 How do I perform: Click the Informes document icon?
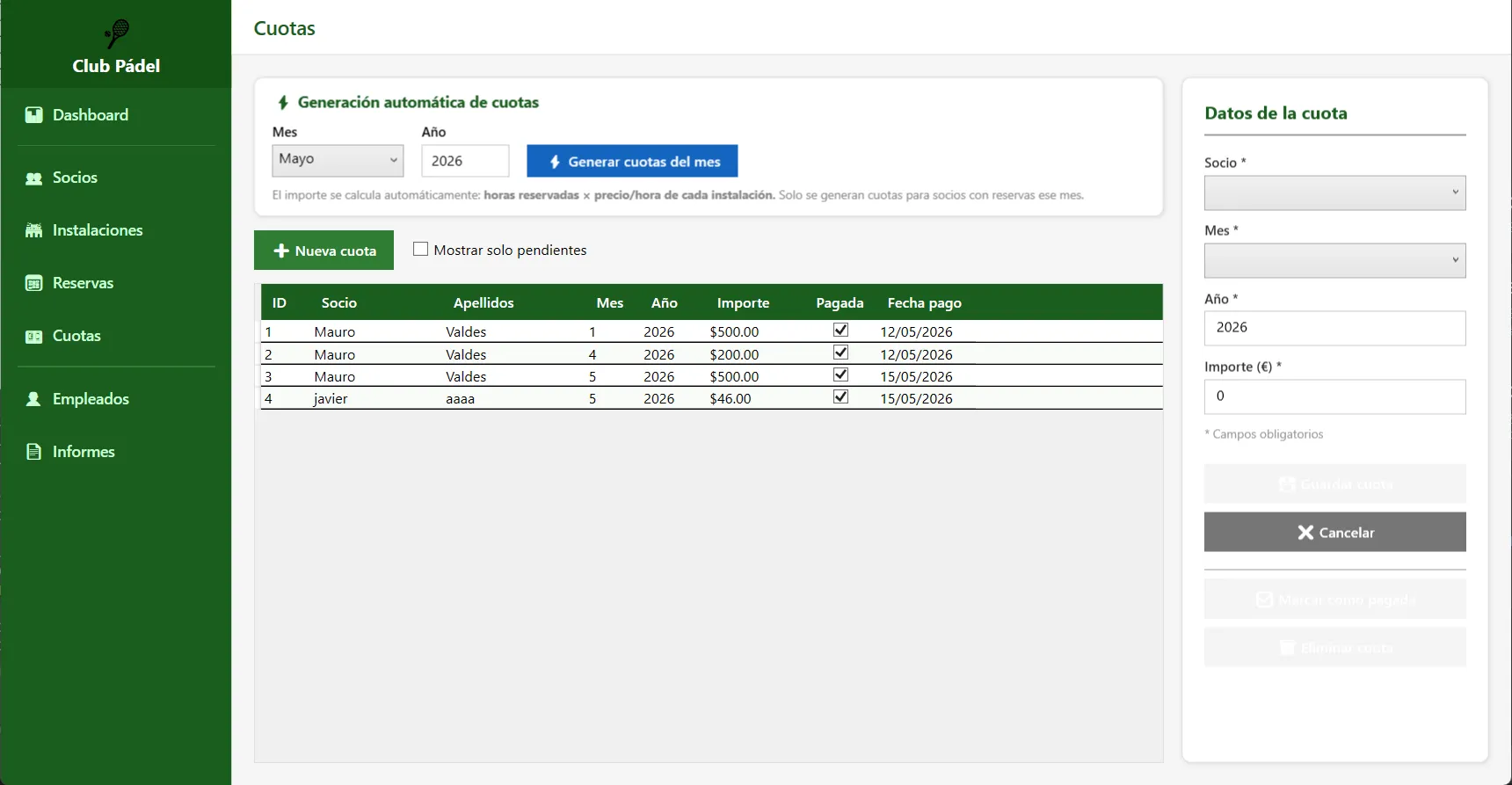[x=33, y=452]
